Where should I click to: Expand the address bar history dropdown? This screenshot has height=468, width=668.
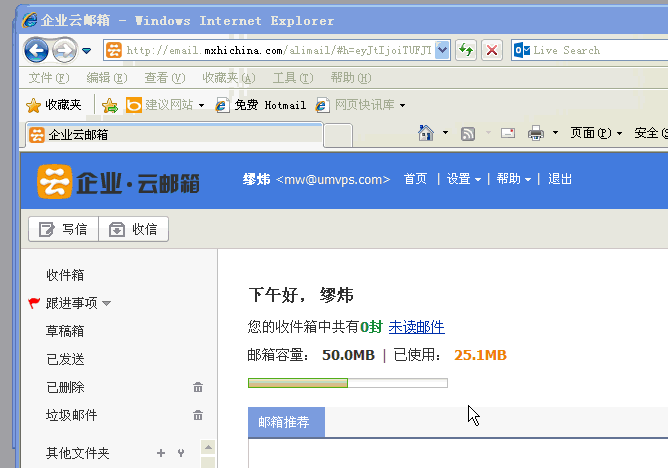pyautogui.click(x=443, y=50)
